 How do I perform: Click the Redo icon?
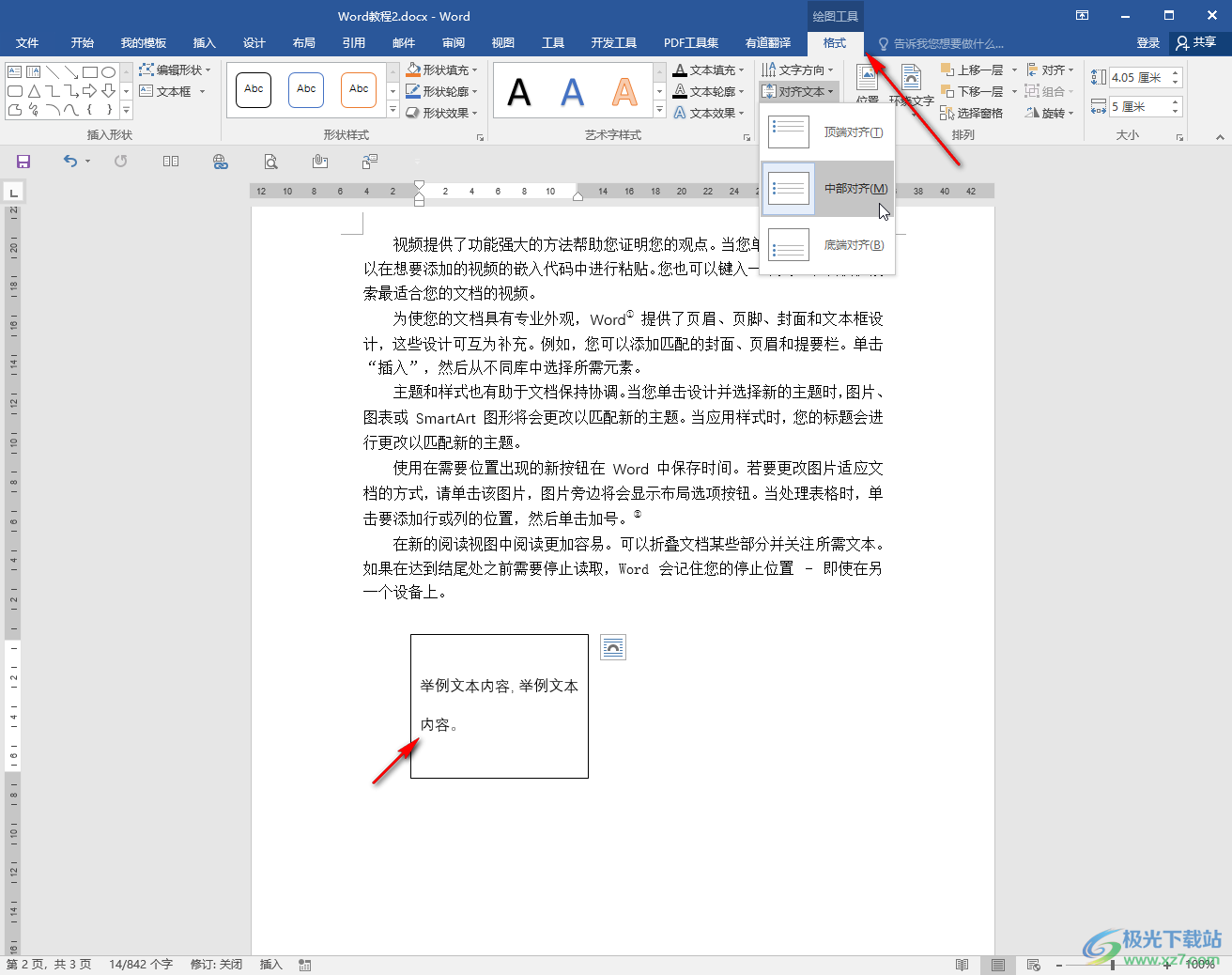121,162
